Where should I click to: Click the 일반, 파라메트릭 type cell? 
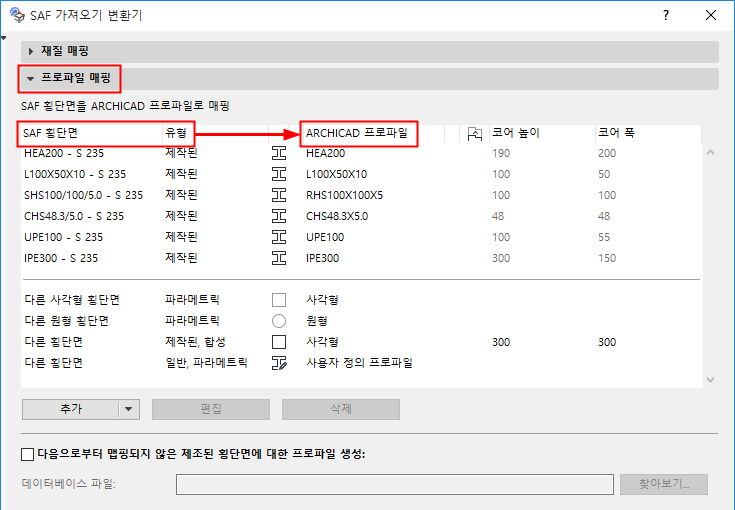tap(206, 363)
